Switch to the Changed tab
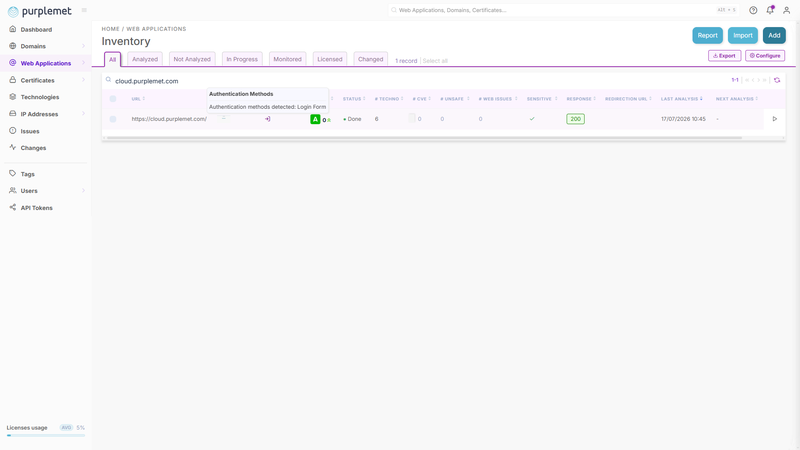 (x=370, y=59)
